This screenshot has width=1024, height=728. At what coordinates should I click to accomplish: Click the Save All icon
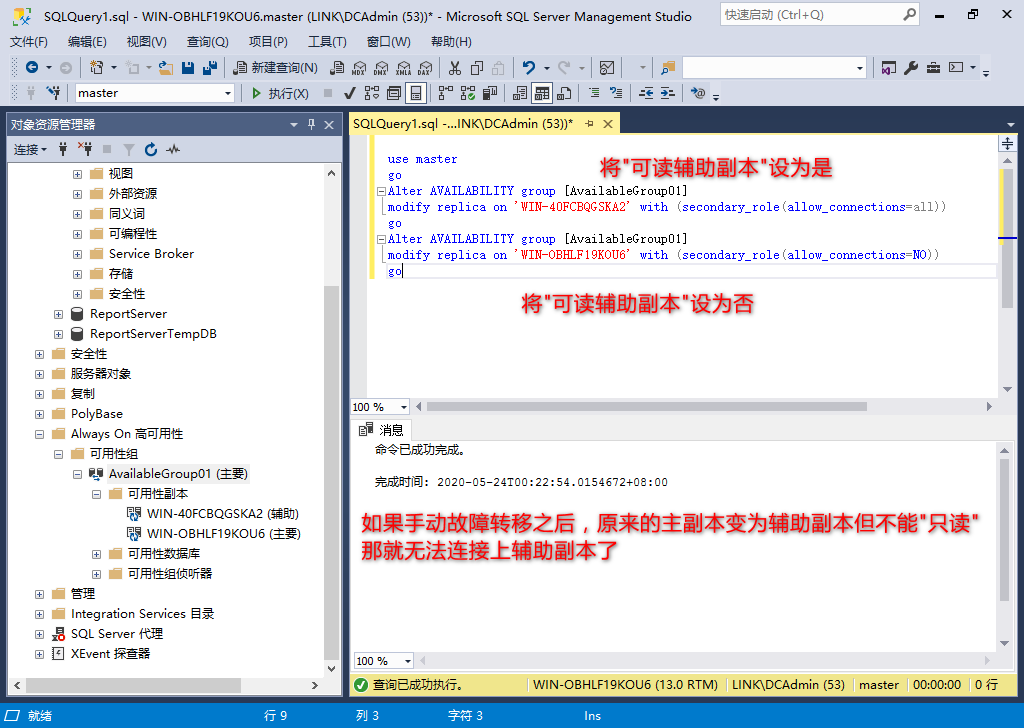(210, 67)
